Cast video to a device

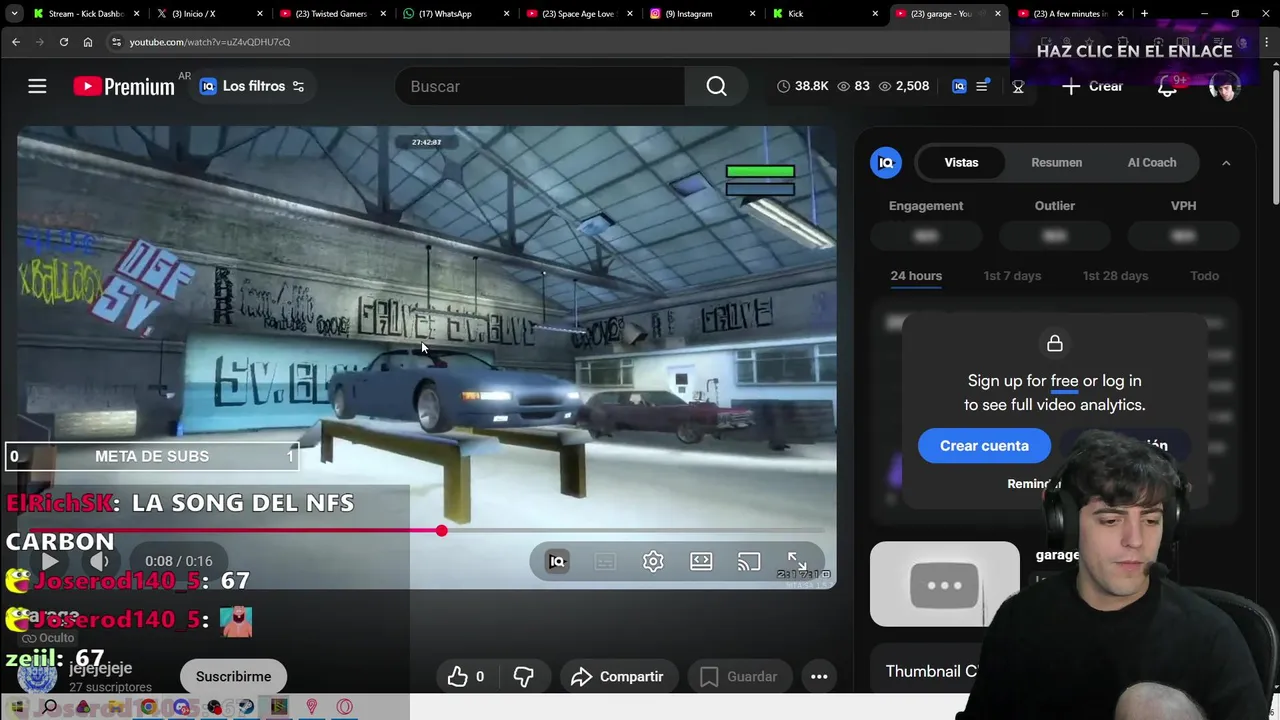click(749, 561)
